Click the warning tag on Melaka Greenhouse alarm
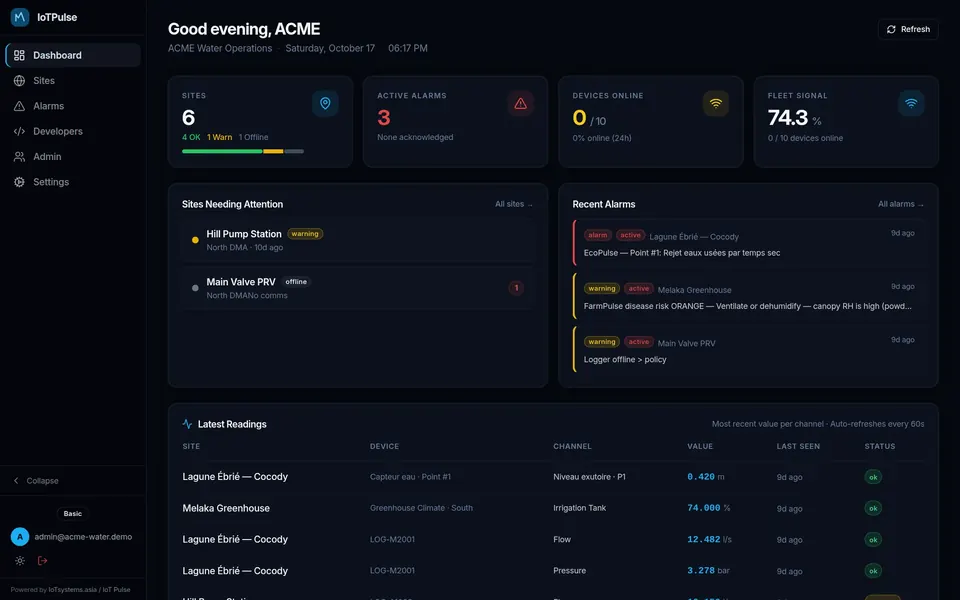960x600 pixels. point(602,288)
